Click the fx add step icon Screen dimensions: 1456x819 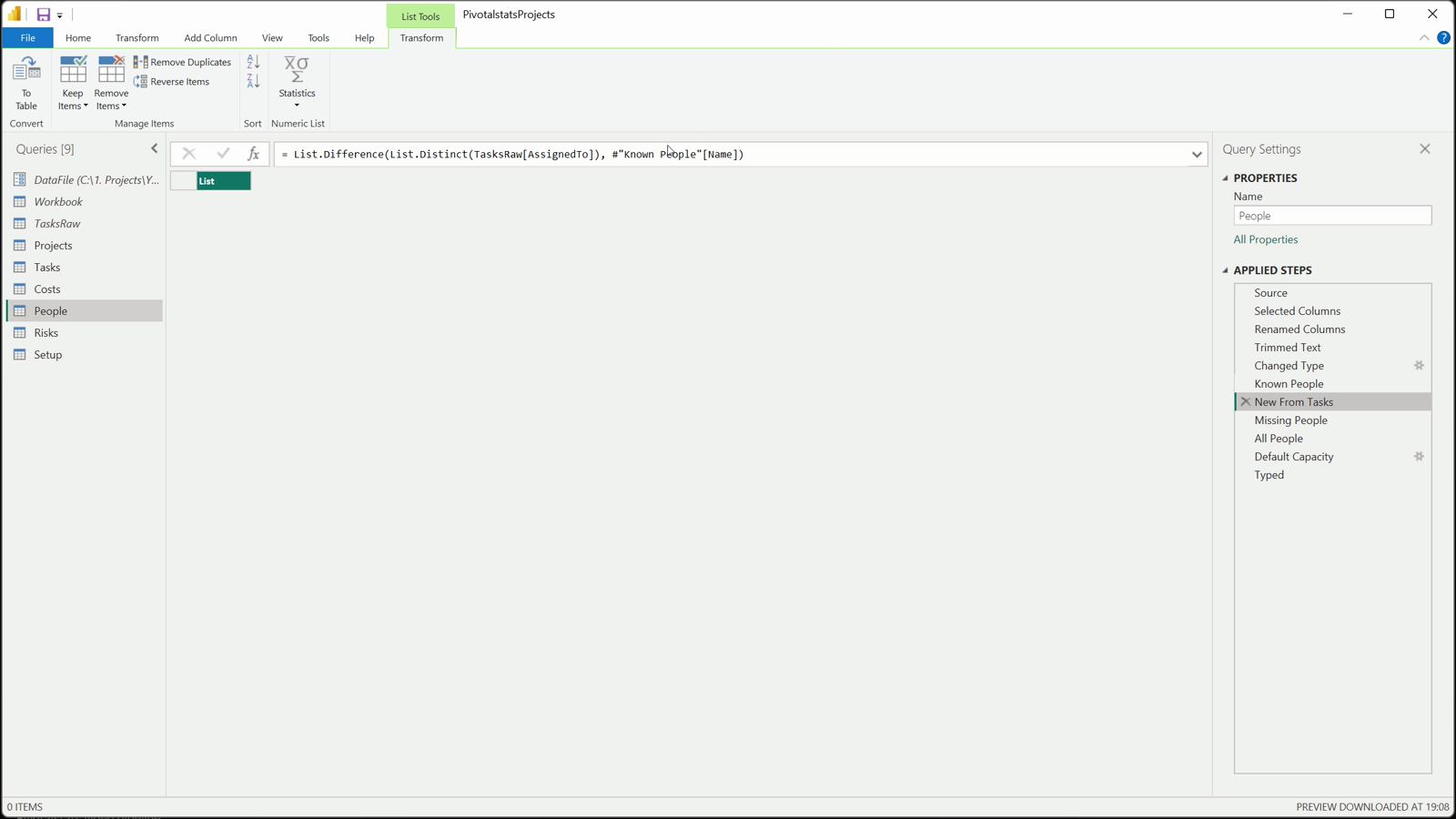click(x=254, y=154)
